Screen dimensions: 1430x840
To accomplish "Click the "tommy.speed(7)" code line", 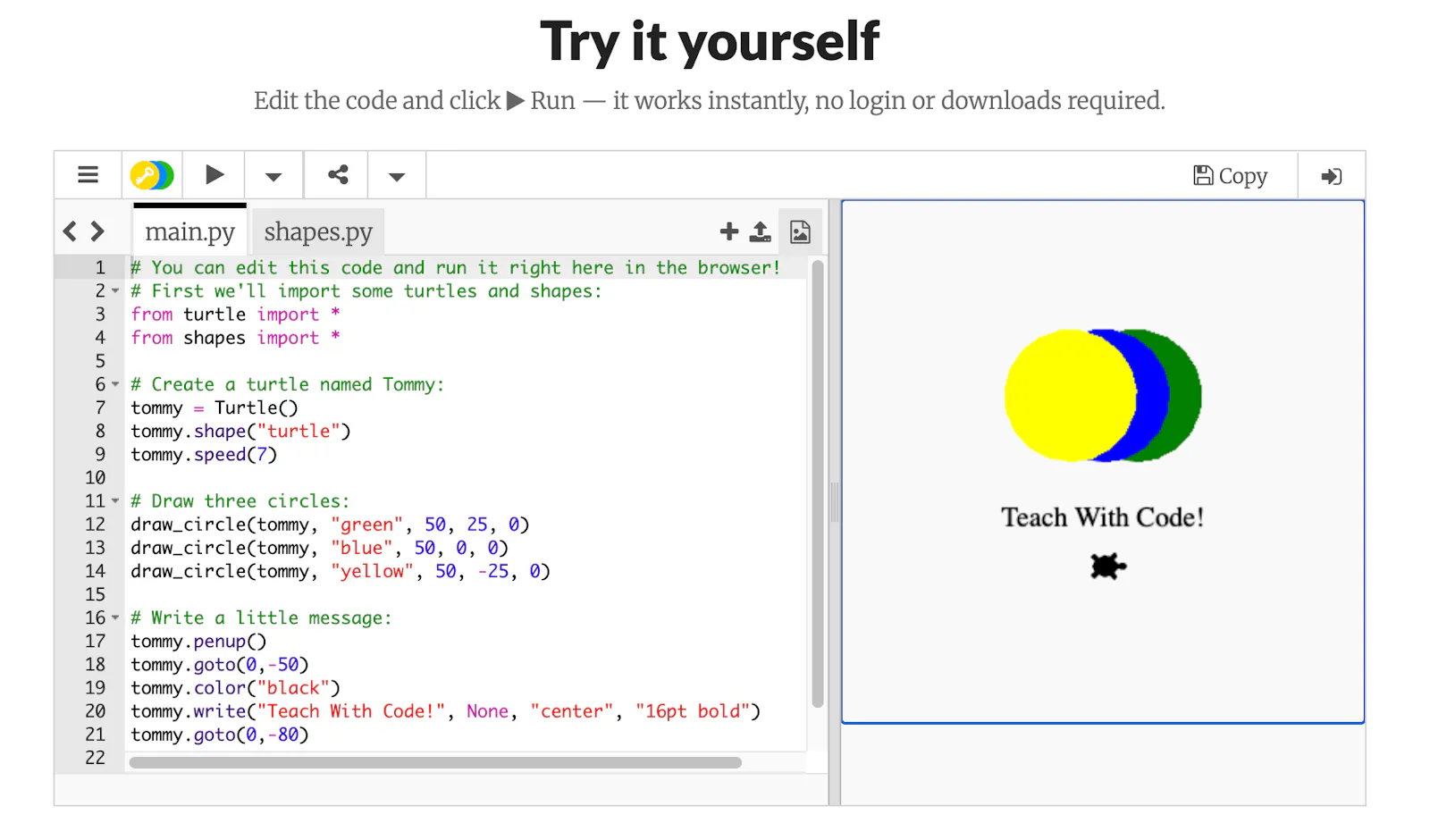I will (204, 454).
